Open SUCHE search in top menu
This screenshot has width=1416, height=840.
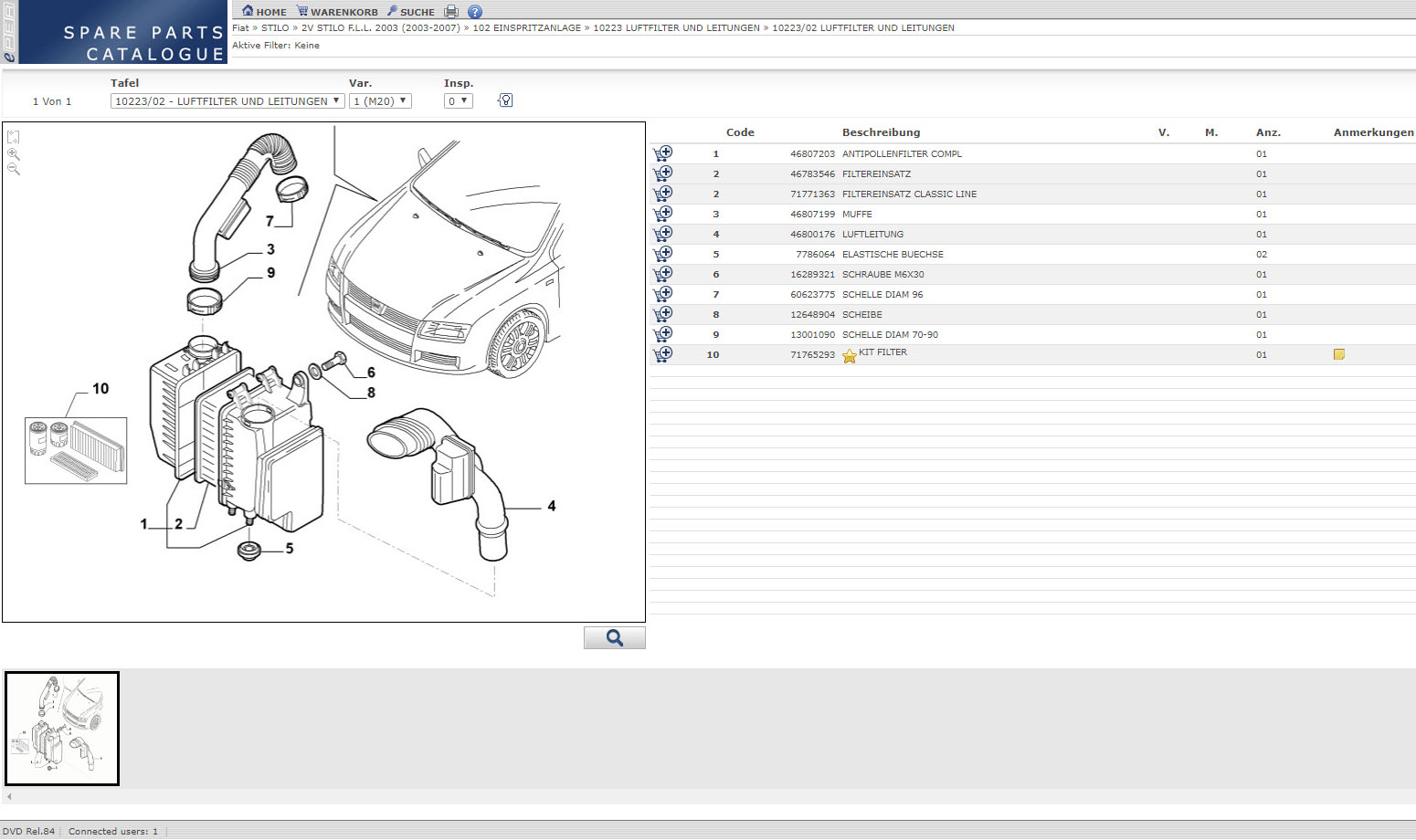point(411,12)
